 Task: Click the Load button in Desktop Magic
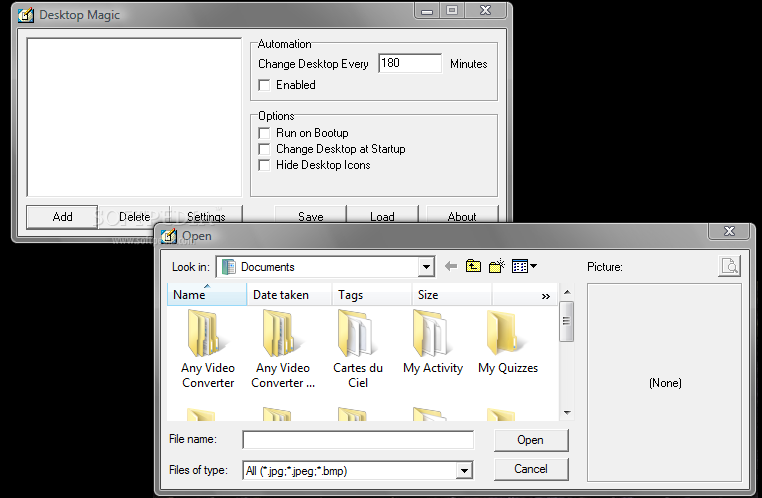click(382, 215)
